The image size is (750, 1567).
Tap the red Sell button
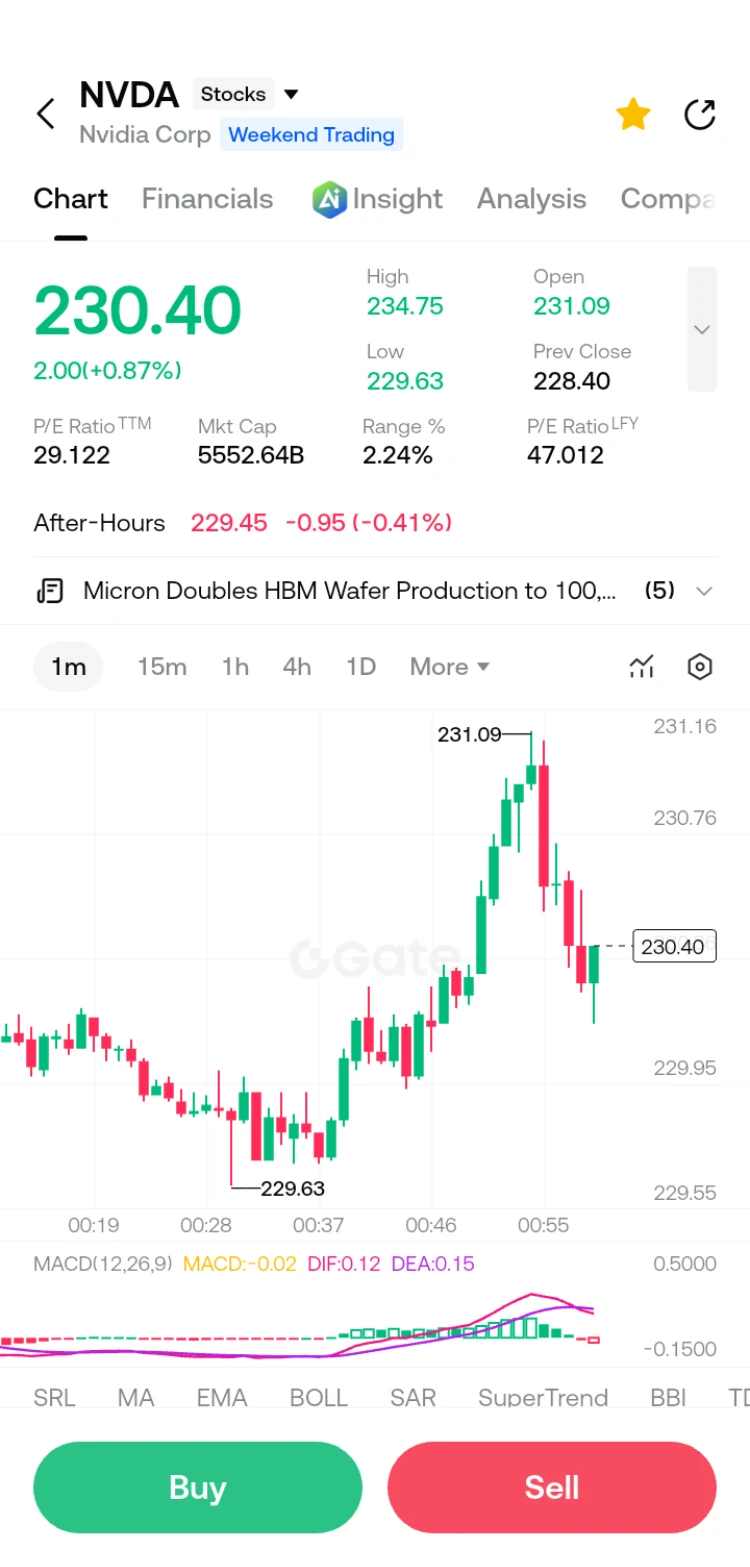[x=552, y=1488]
